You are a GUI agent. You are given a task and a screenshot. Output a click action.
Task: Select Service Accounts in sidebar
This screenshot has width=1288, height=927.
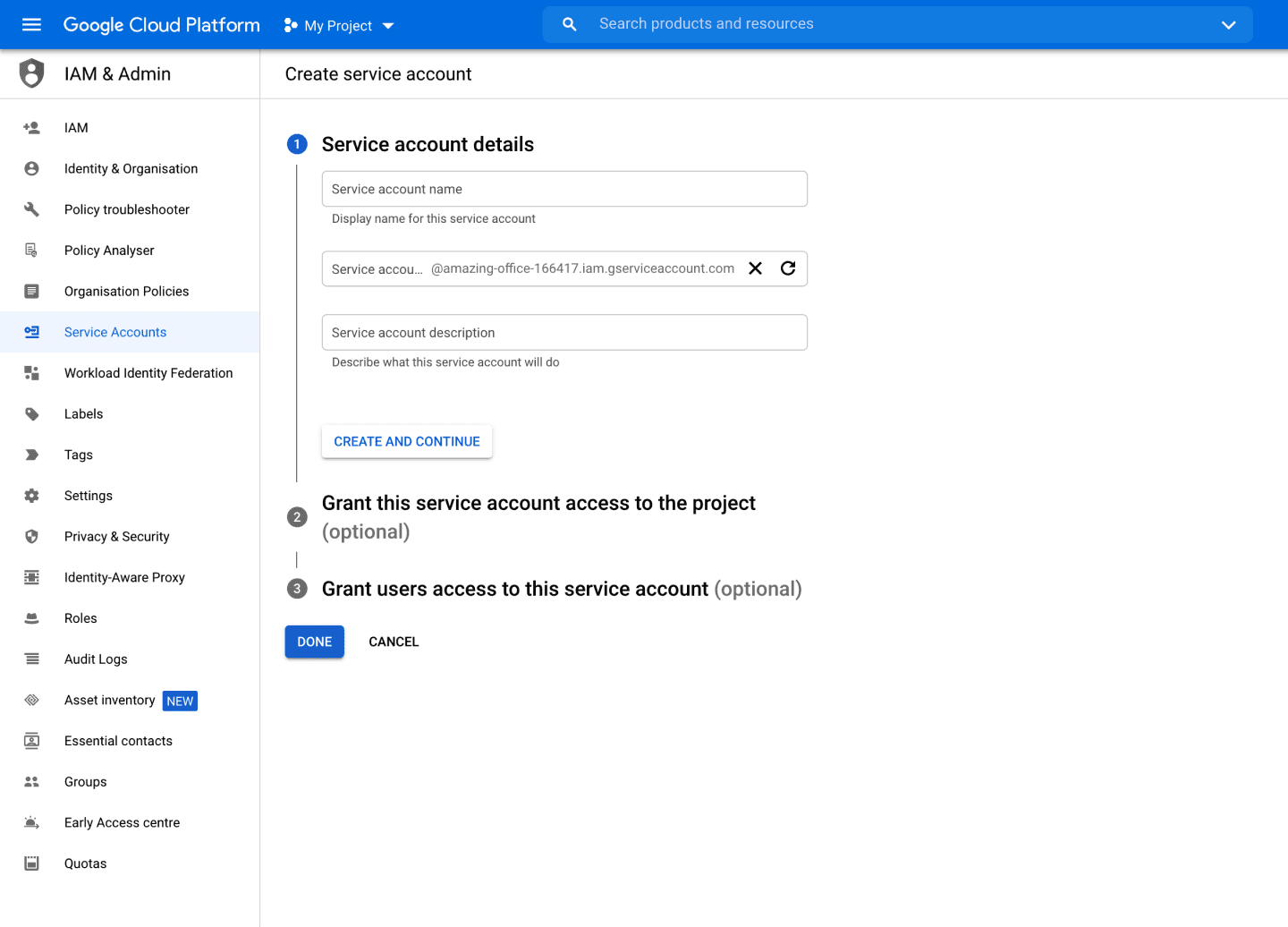pos(130,332)
